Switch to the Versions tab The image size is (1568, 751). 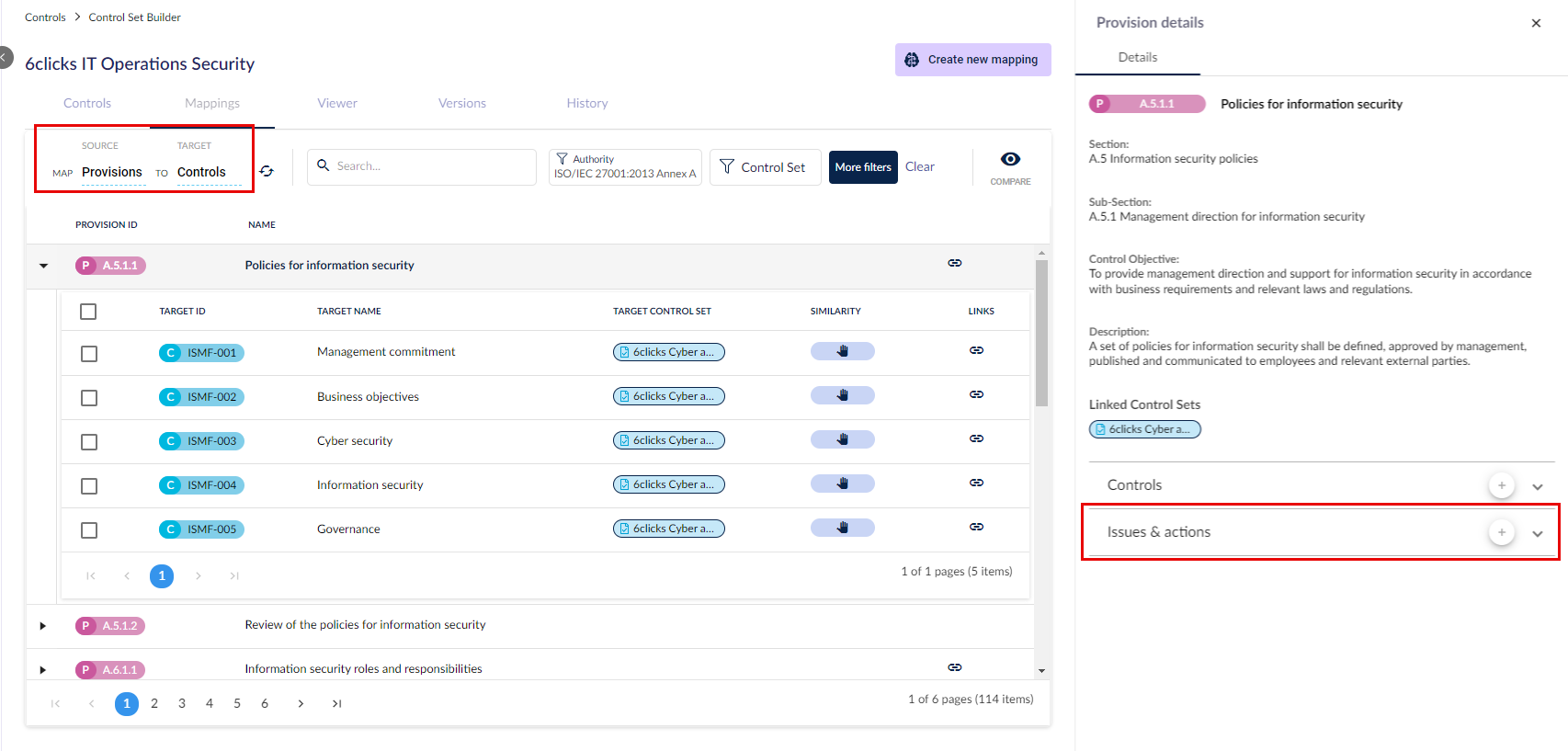click(462, 103)
